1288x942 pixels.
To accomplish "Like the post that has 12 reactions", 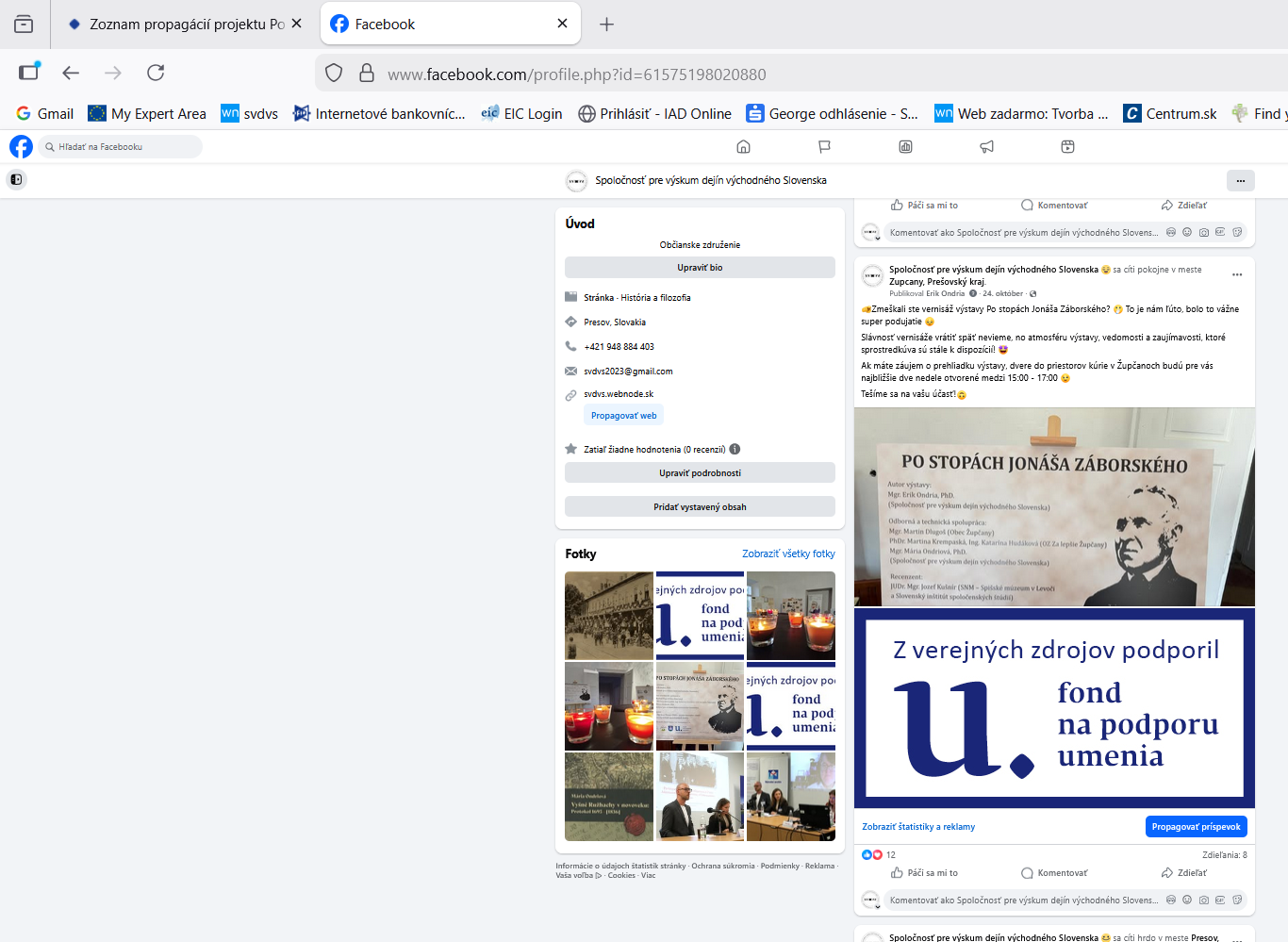I will click(x=924, y=873).
